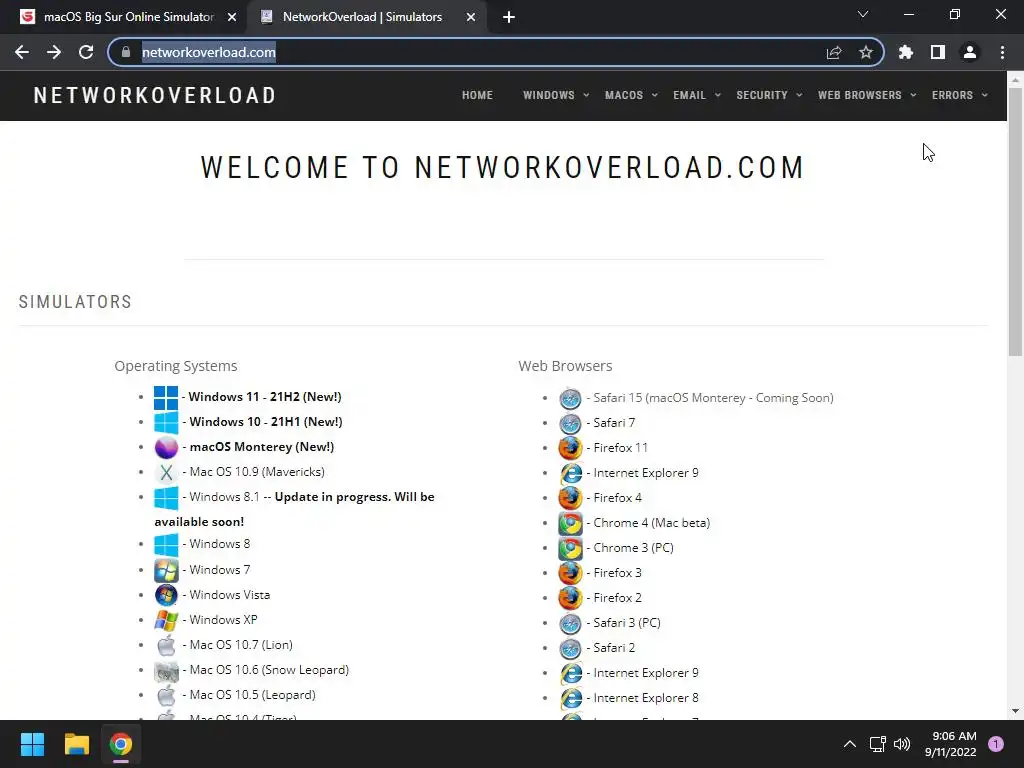Open the Chrome extensions puzzle icon
The width and height of the screenshot is (1024, 768).
(x=906, y=52)
